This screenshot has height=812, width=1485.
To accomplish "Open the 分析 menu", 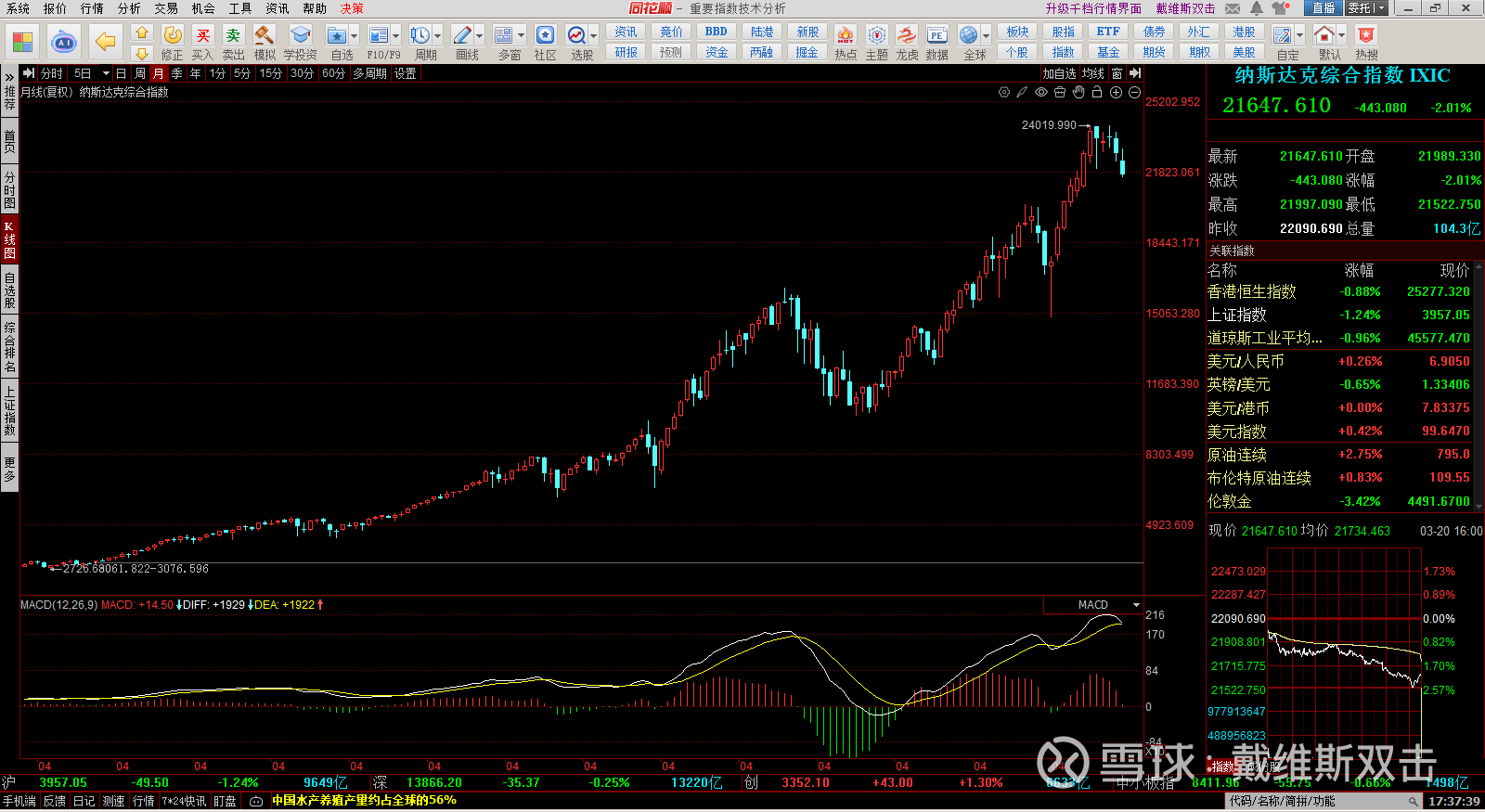I will pyautogui.click(x=129, y=8).
